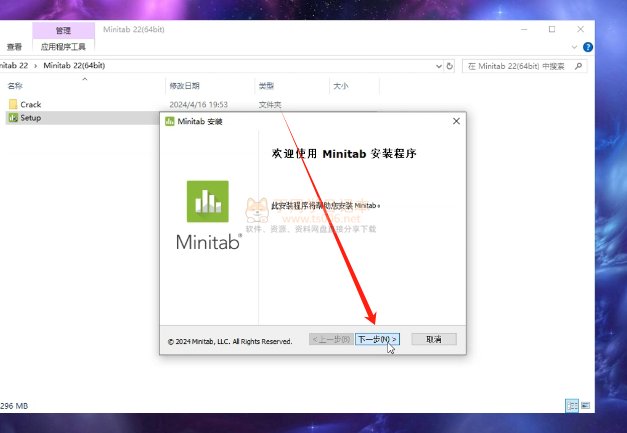This screenshot has width=627, height=433.
Task: Expand the Explorer ribbon chevron
Action: [x=574, y=47]
